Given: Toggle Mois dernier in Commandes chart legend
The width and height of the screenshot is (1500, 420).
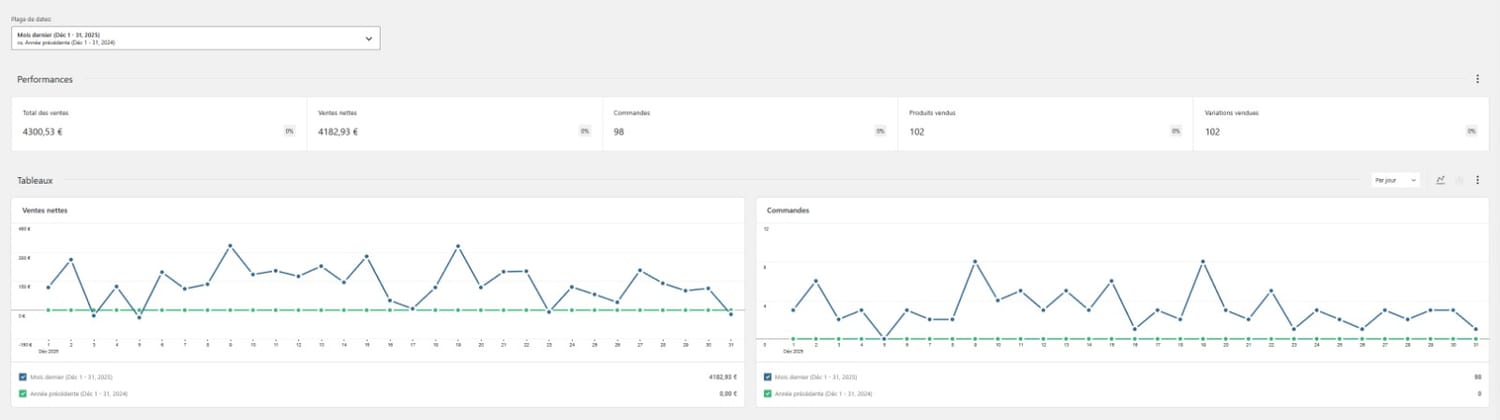Looking at the screenshot, I should (x=767, y=377).
